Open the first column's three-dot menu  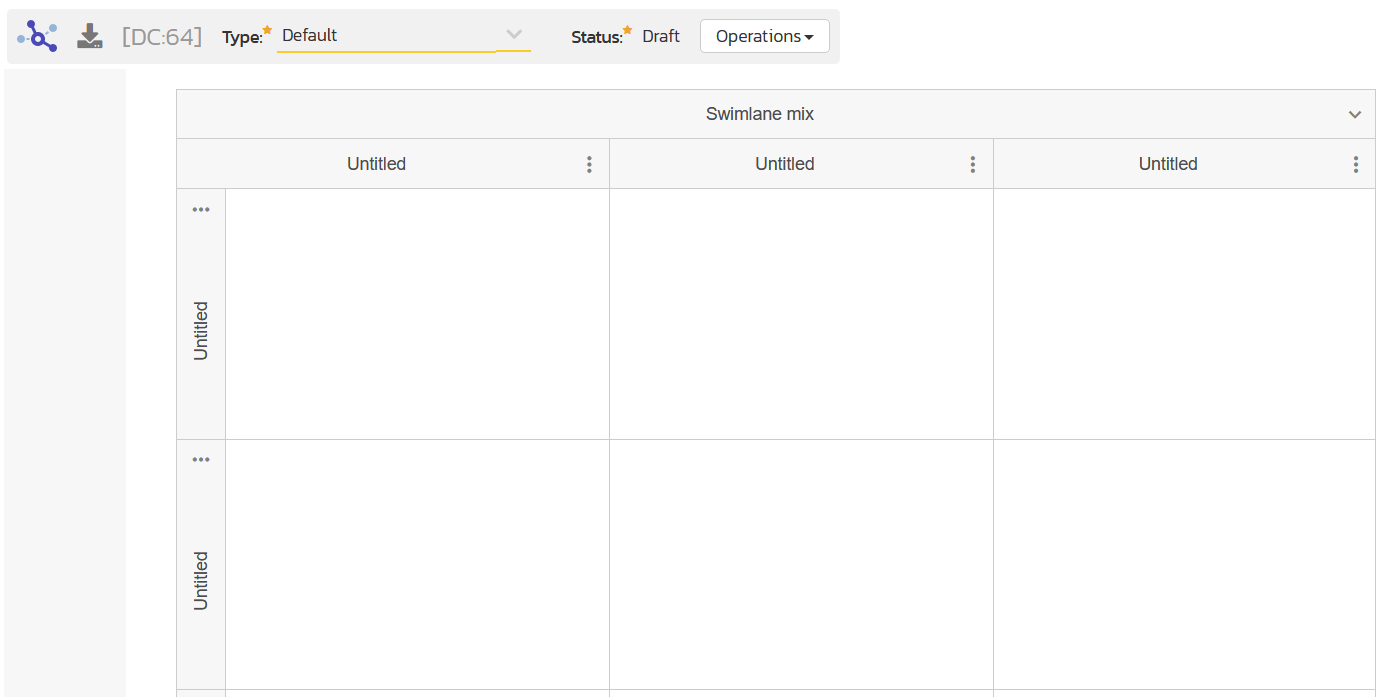pos(589,165)
